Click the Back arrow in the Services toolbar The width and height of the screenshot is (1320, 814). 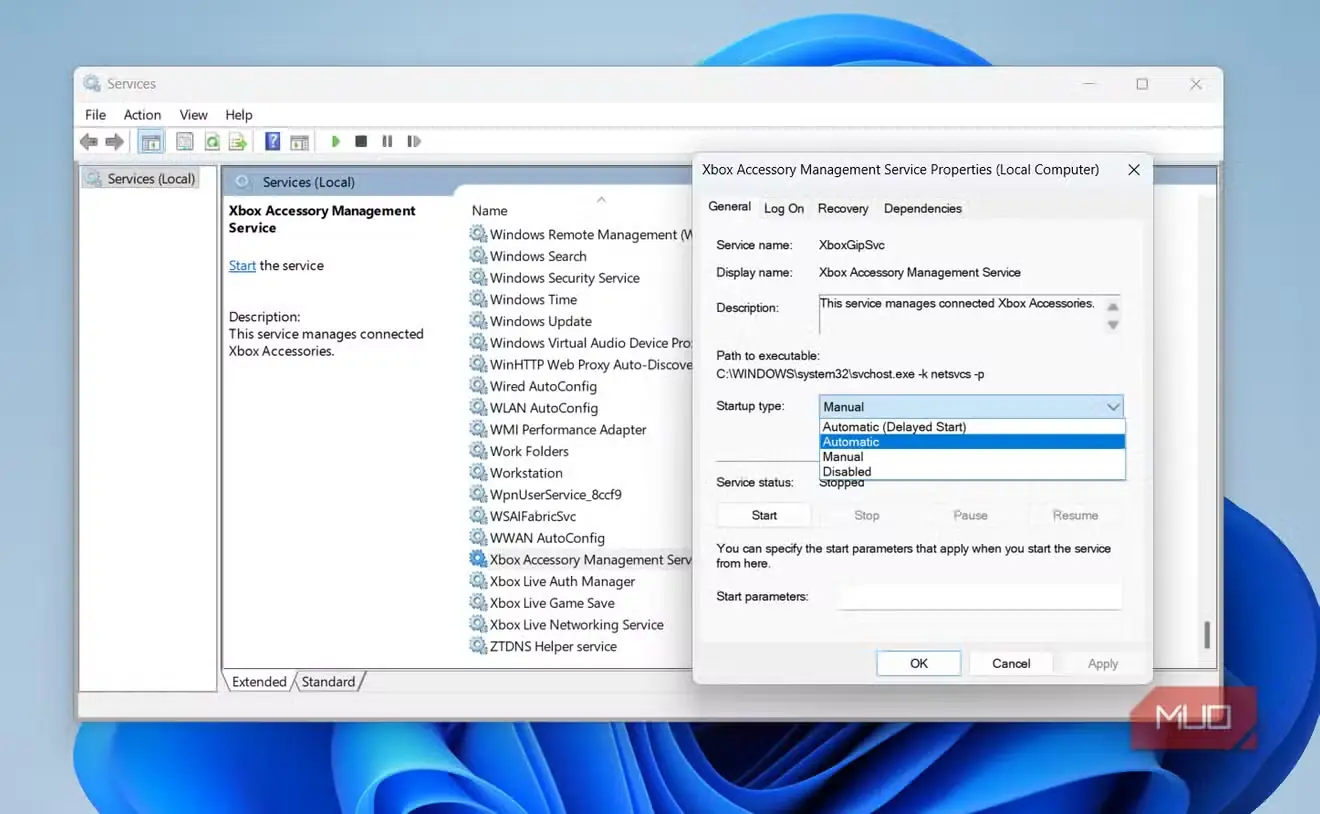pos(89,142)
